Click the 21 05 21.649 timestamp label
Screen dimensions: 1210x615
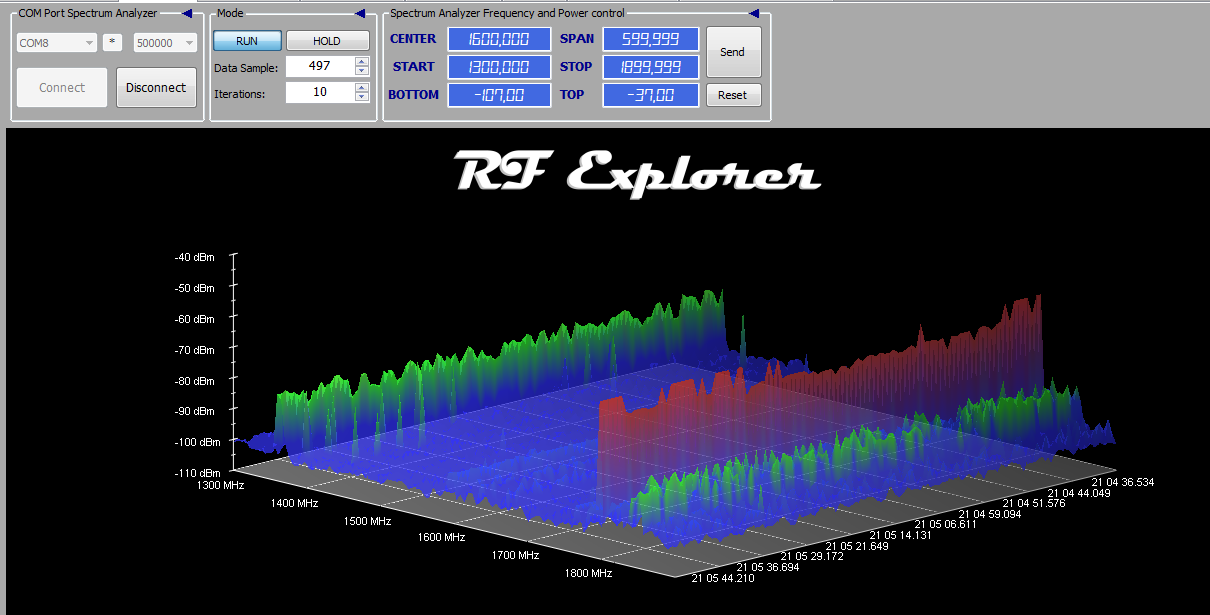coord(858,545)
